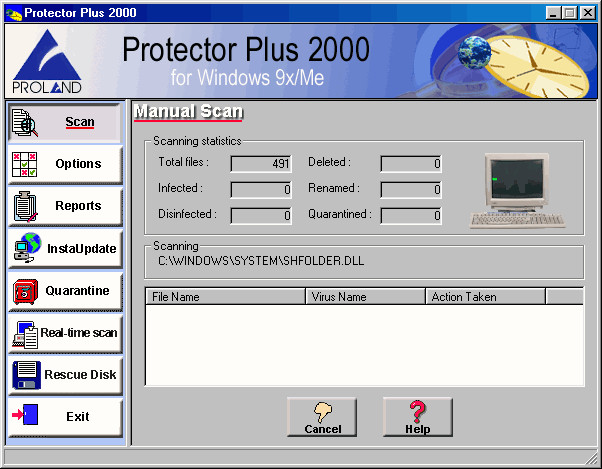Select the Real-time scan label
Viewport: 602px width, 469px height.
[x=79, y=332]
